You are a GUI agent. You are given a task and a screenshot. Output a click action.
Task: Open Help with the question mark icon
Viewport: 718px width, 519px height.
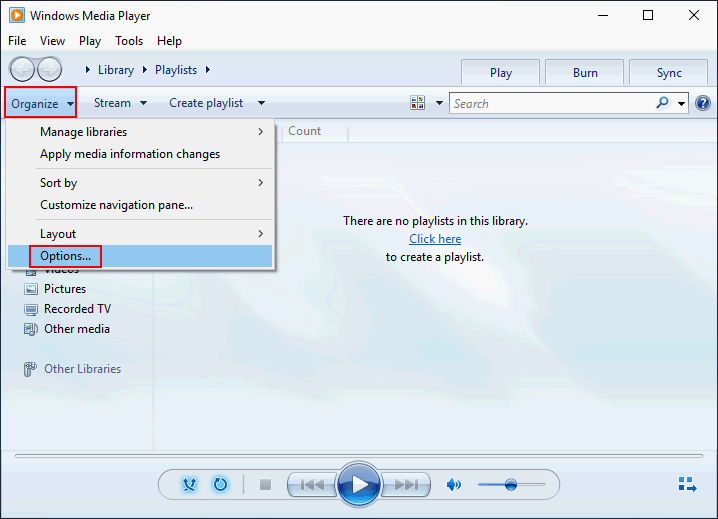click(702, 103)
